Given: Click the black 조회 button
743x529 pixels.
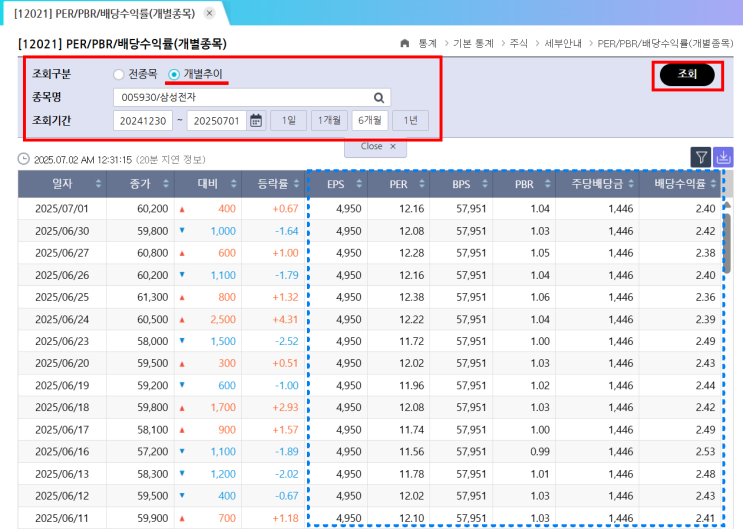Looking at the screenshot, I should click(x=687, y=75).
